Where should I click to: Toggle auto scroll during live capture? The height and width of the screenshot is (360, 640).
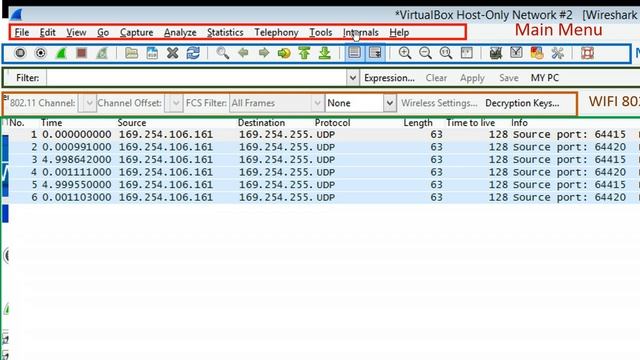click(x=375, y=53)
